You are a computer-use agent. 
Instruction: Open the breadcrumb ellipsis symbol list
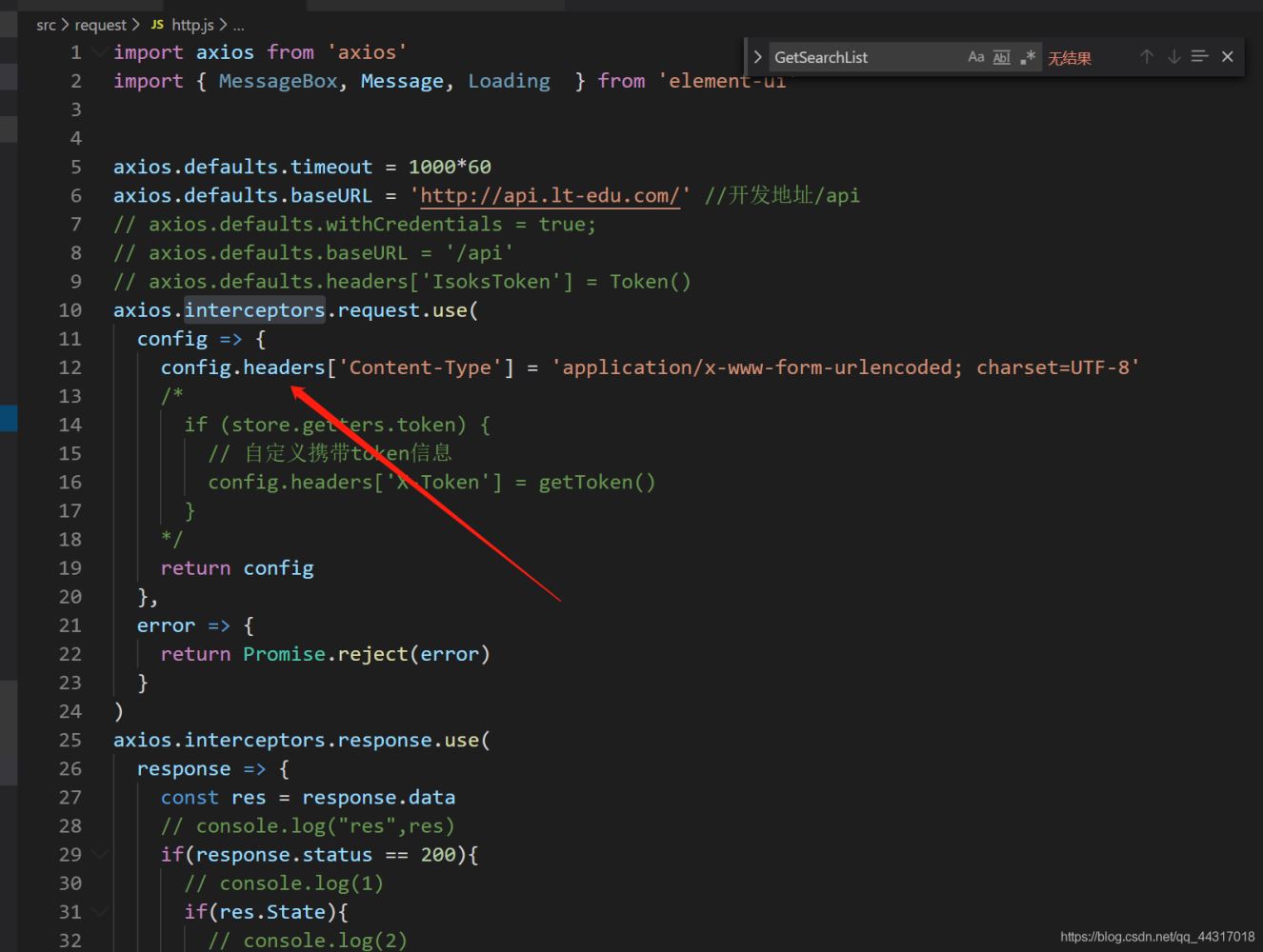coord(239,25)
